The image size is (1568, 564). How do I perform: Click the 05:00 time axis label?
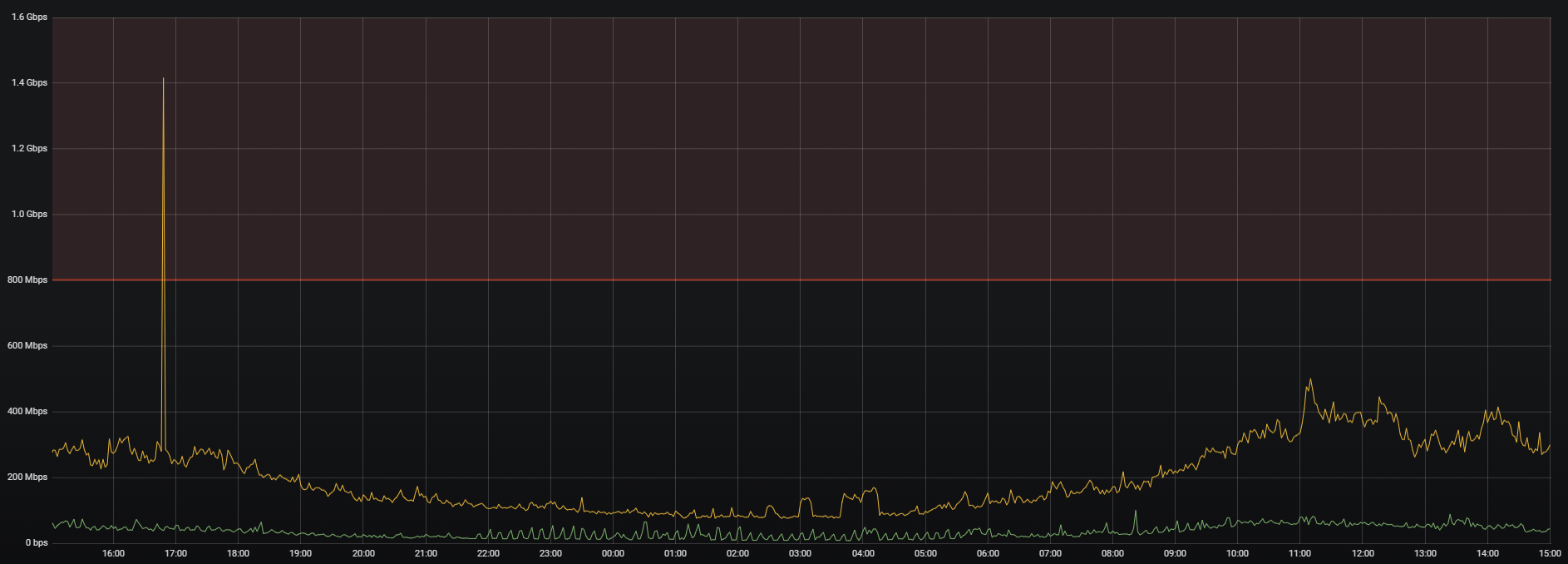[925, 554]
